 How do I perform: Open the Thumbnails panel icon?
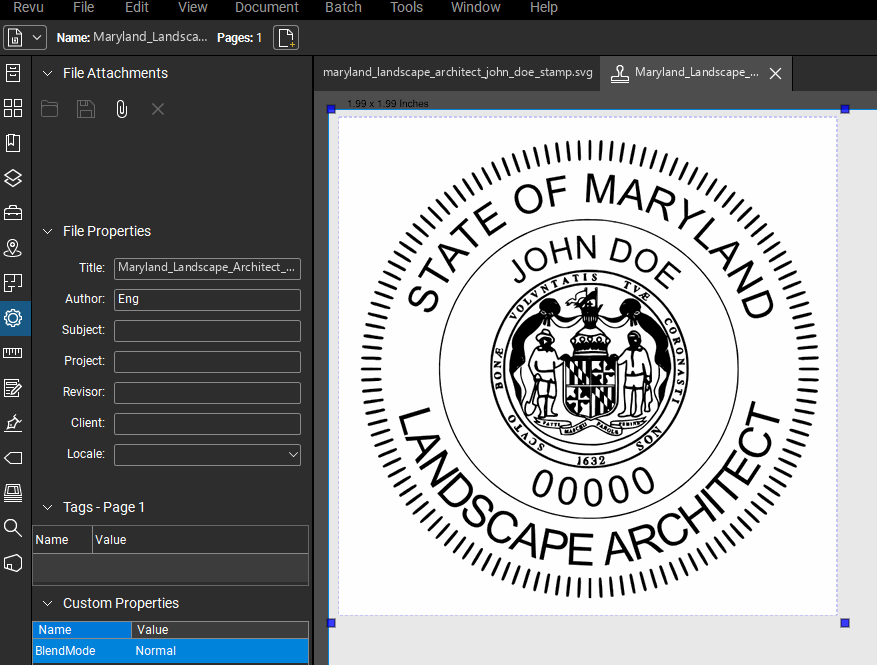pyautogui.click(x=13, y=108)
